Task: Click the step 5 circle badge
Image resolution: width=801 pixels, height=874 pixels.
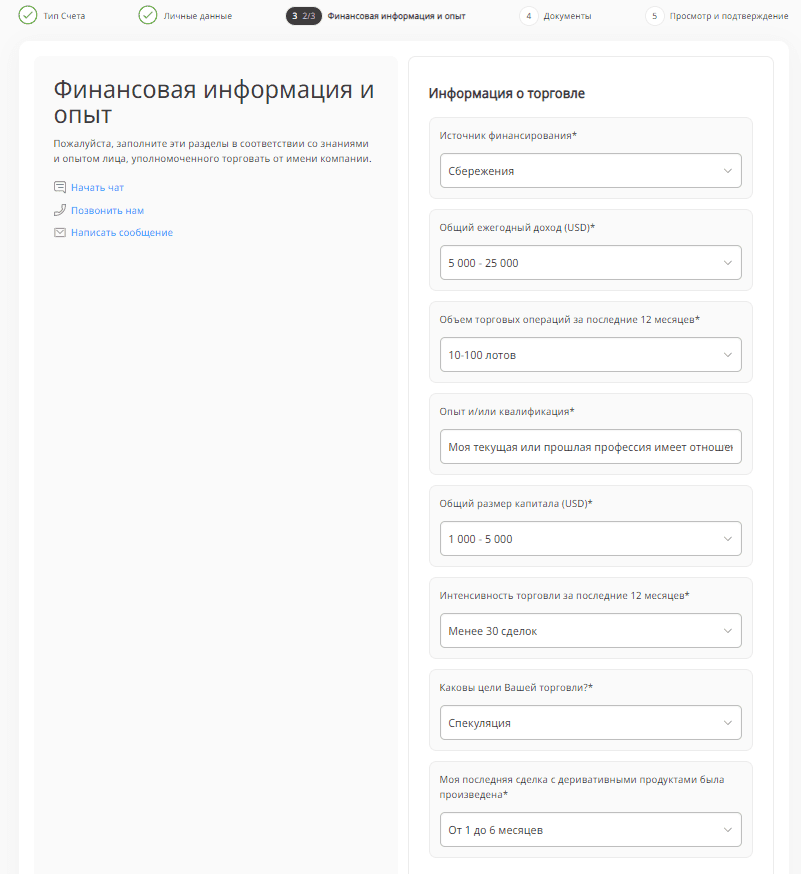Action: point(654,16)
